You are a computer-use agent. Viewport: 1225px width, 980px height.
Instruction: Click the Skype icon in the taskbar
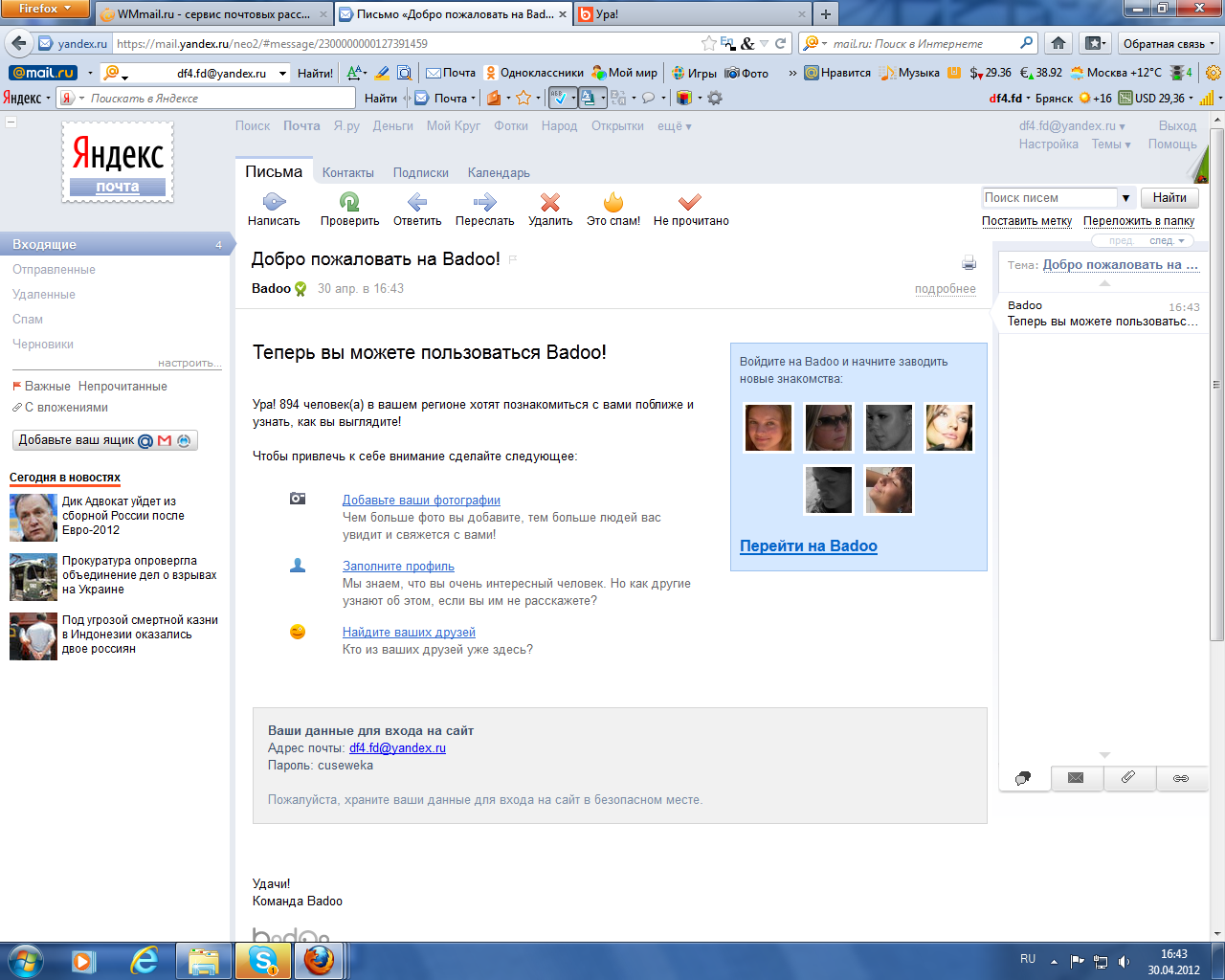coord(262,960)
